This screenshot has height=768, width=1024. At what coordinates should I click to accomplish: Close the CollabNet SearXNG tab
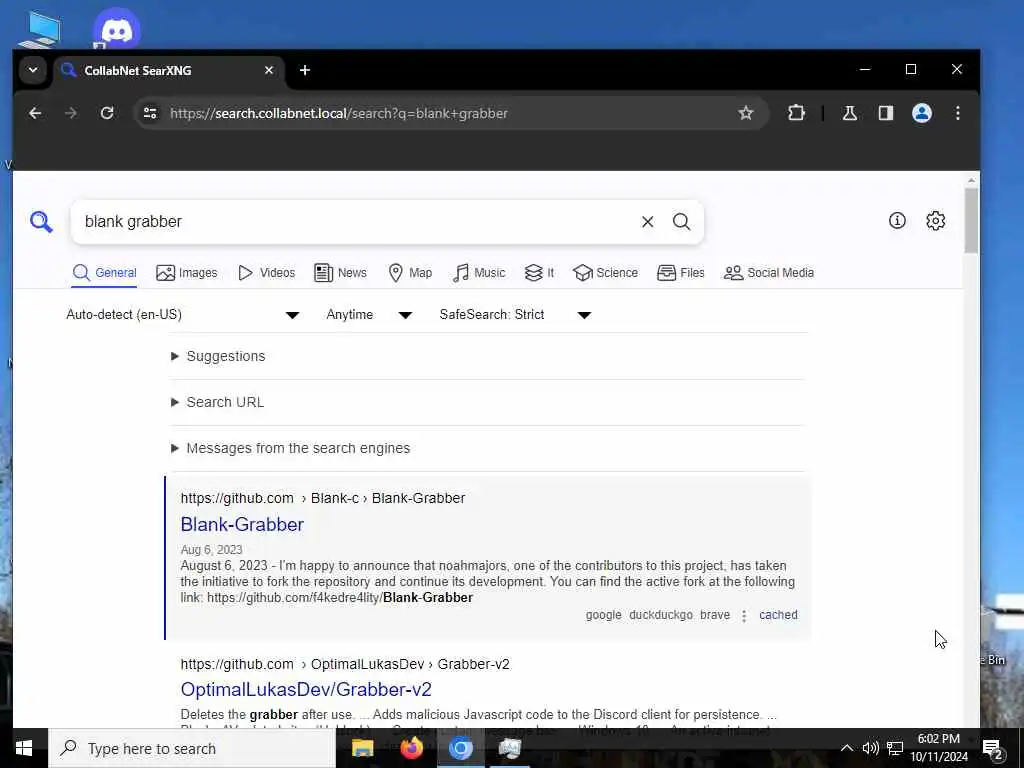pyautogui.click(x=268, y=70)
